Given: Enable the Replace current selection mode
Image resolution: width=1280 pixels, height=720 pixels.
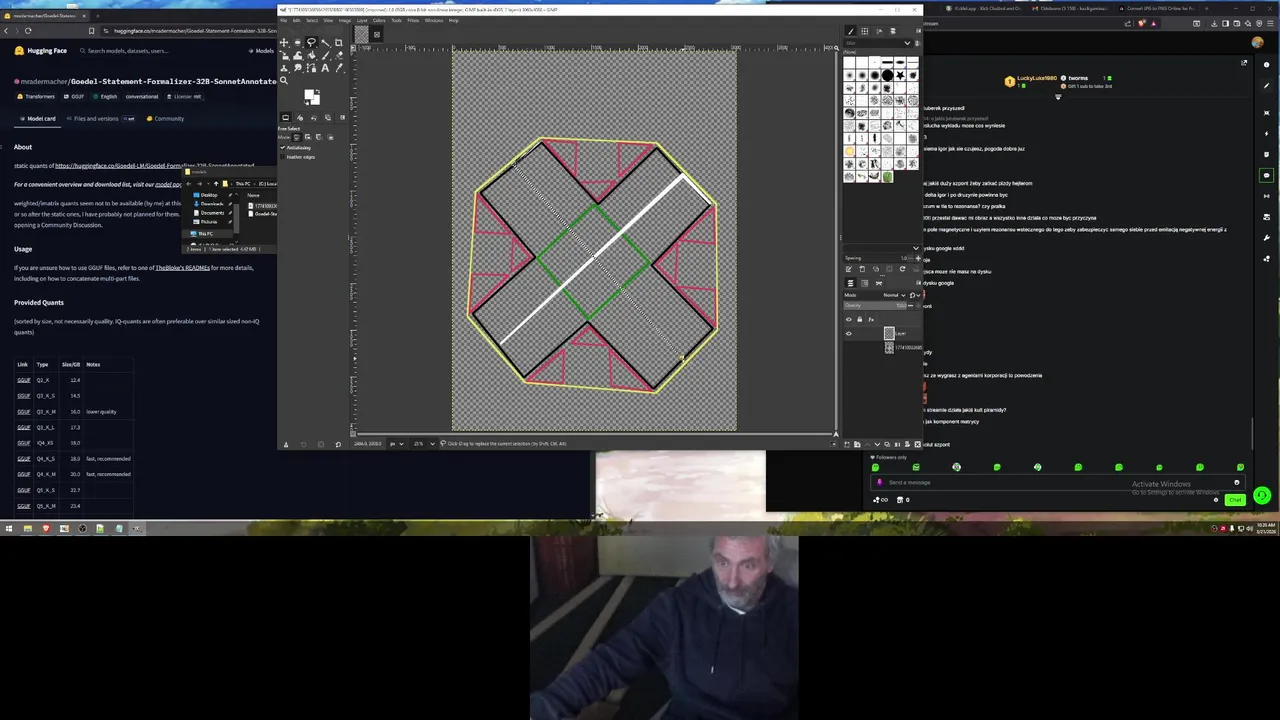Looking at the screenshot, I should click(x=297, y=137).
